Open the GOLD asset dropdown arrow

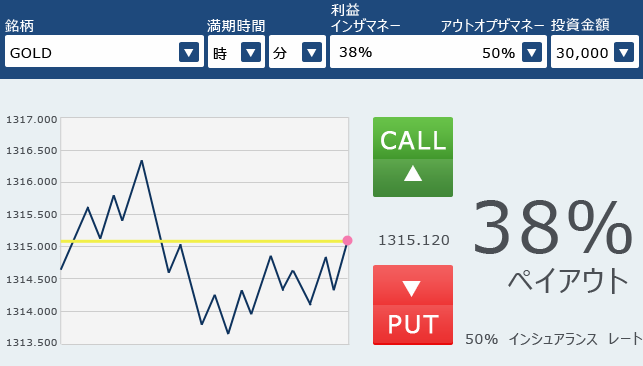(x=189, y=52)
